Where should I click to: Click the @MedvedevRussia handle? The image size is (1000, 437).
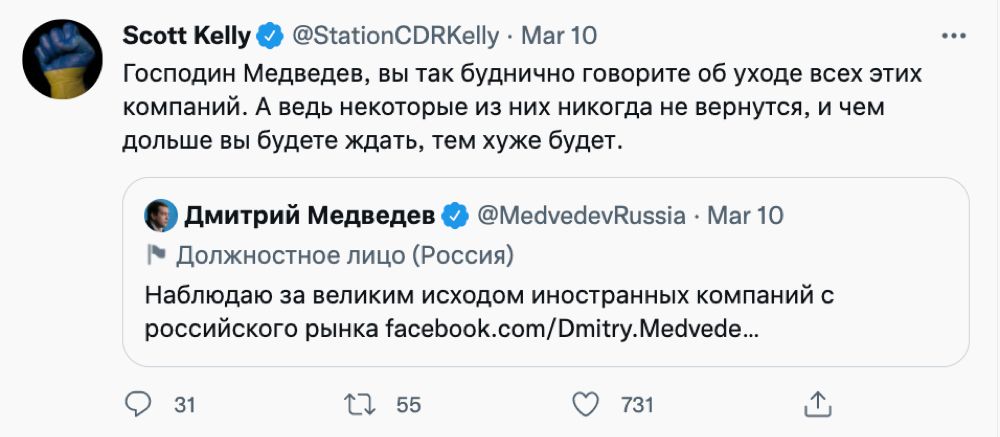[580, 215]
